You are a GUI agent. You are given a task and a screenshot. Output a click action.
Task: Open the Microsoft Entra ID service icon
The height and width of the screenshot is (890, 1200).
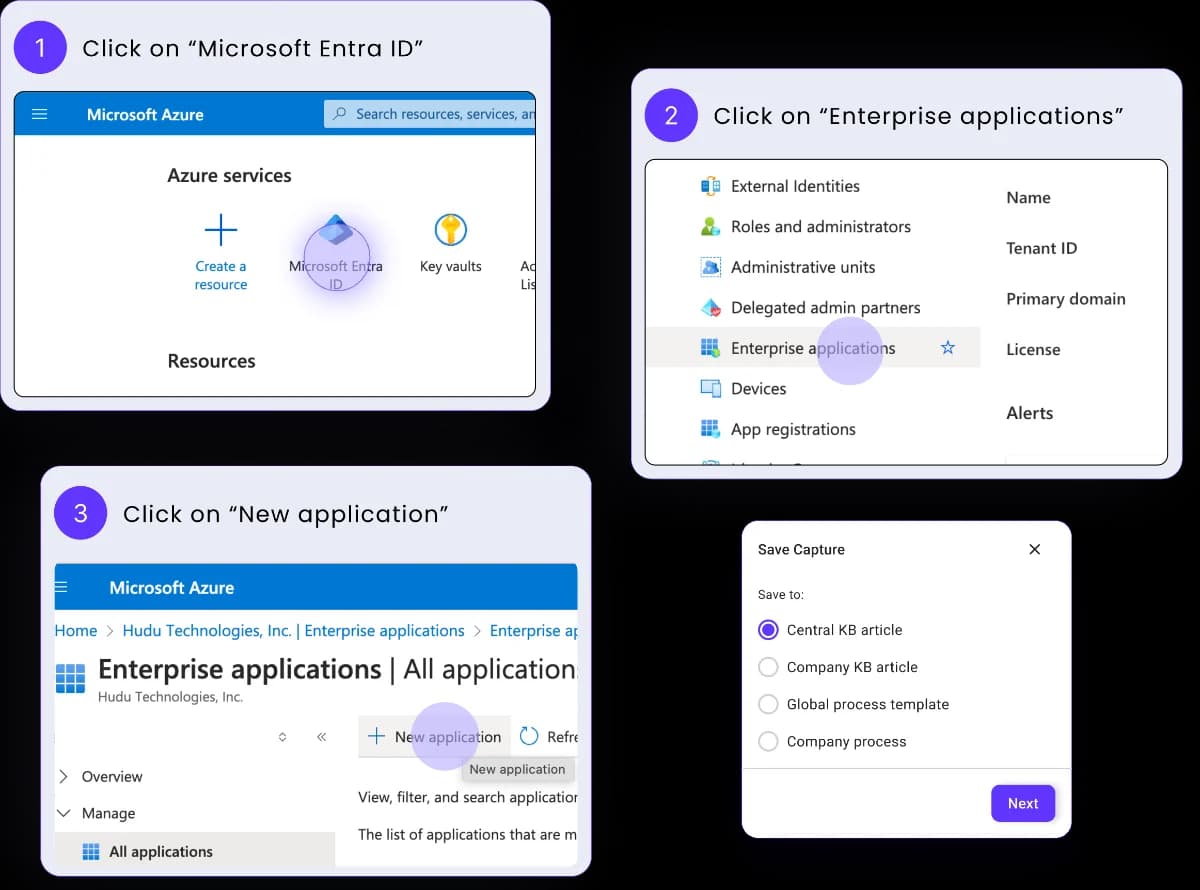336,230
